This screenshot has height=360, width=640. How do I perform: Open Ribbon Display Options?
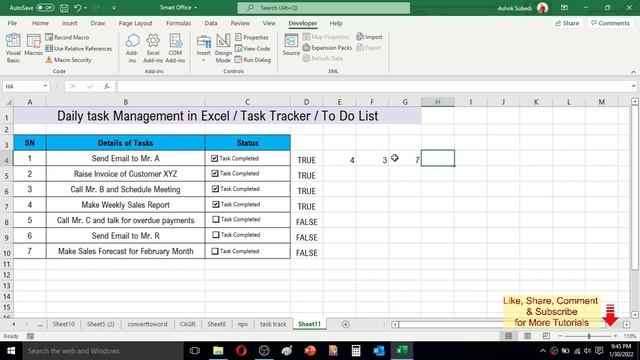(x=564, y=8)
